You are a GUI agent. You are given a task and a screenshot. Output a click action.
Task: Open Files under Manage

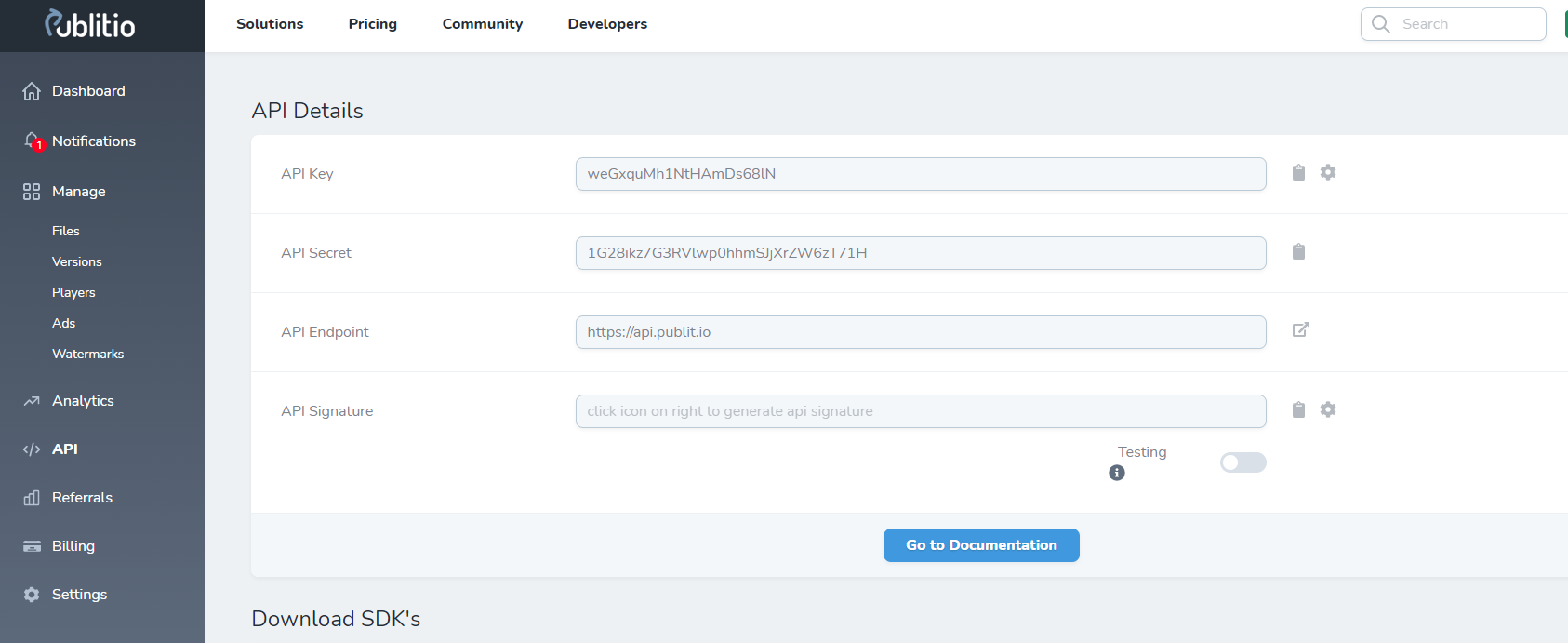tap(66, 231)
